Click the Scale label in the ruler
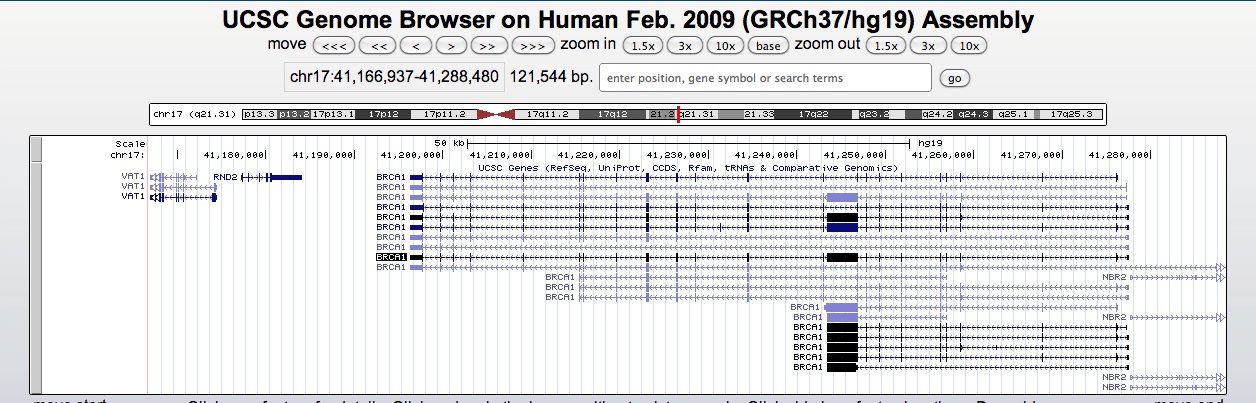The height and width of the screenshot is (403, 1256). point(130,144)
